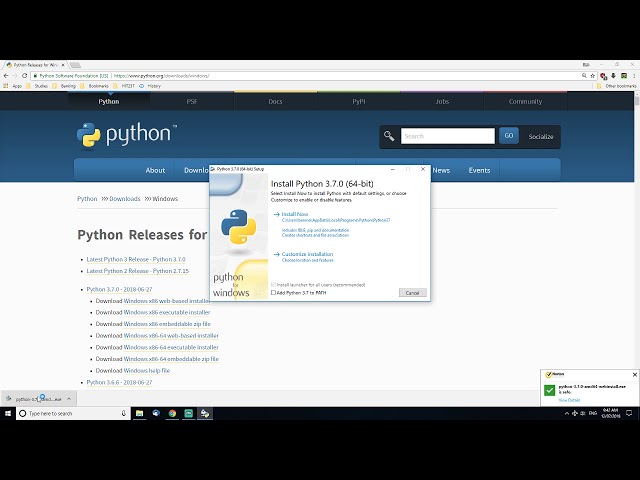Open File Explorer from the taskbar
The image size is (640, 480).
(x=139, y=413)
